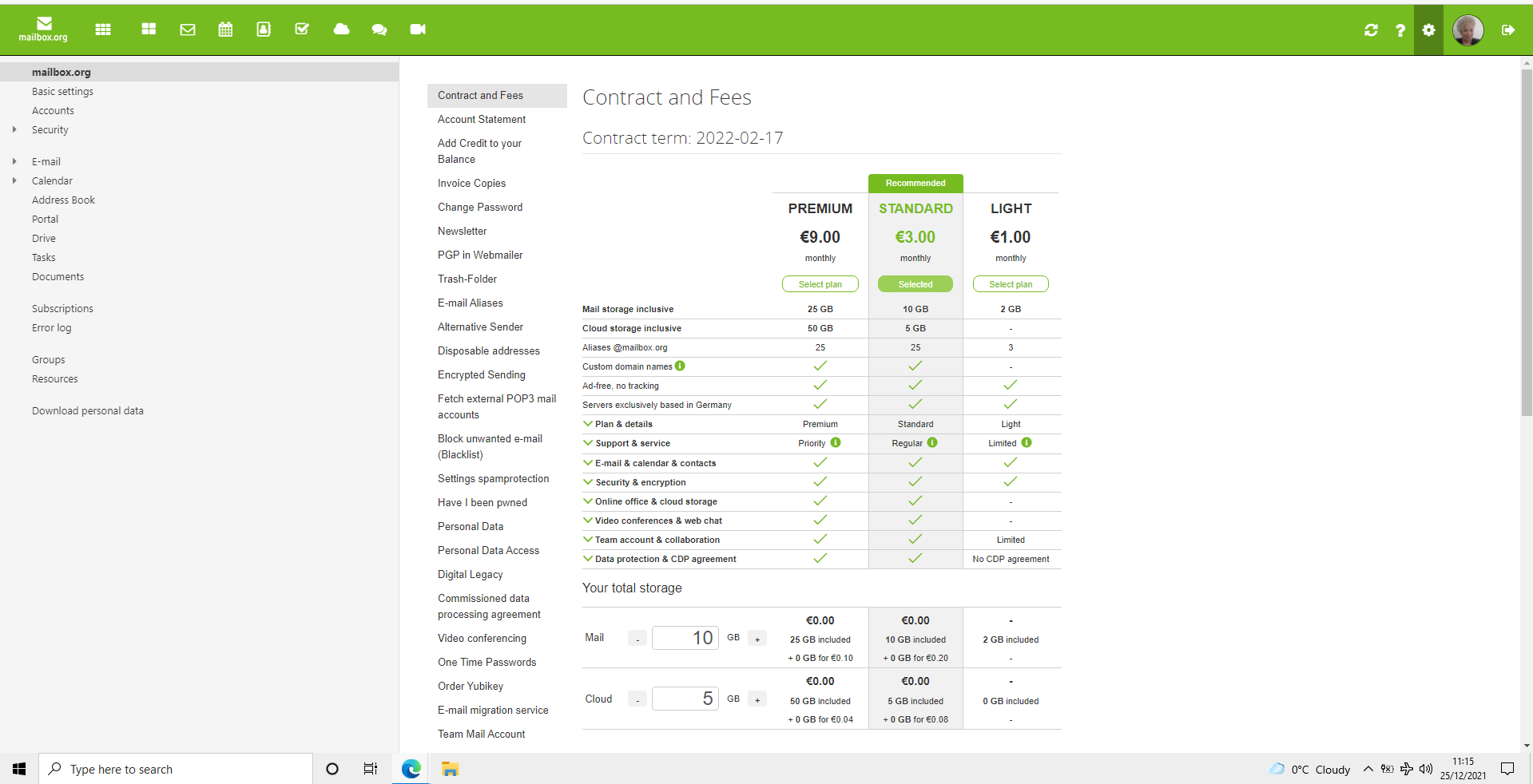Open Download personal data in sidebar
This screenshot has height=784, width=1533.
(88, 410)
